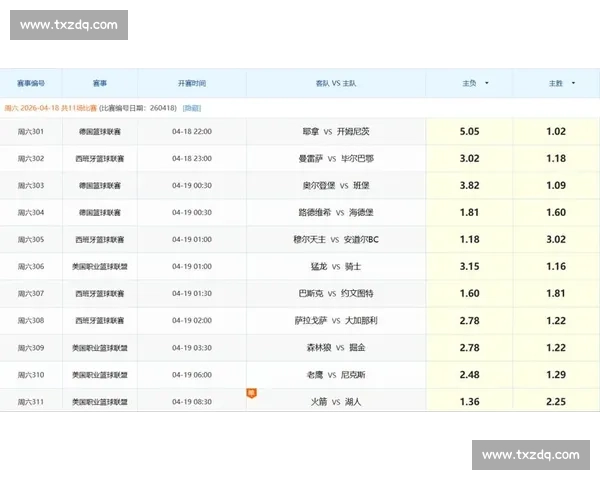Pick 主胜 3.02 in 周六305 row
This screenshot has height=480, width=600.
556,239
